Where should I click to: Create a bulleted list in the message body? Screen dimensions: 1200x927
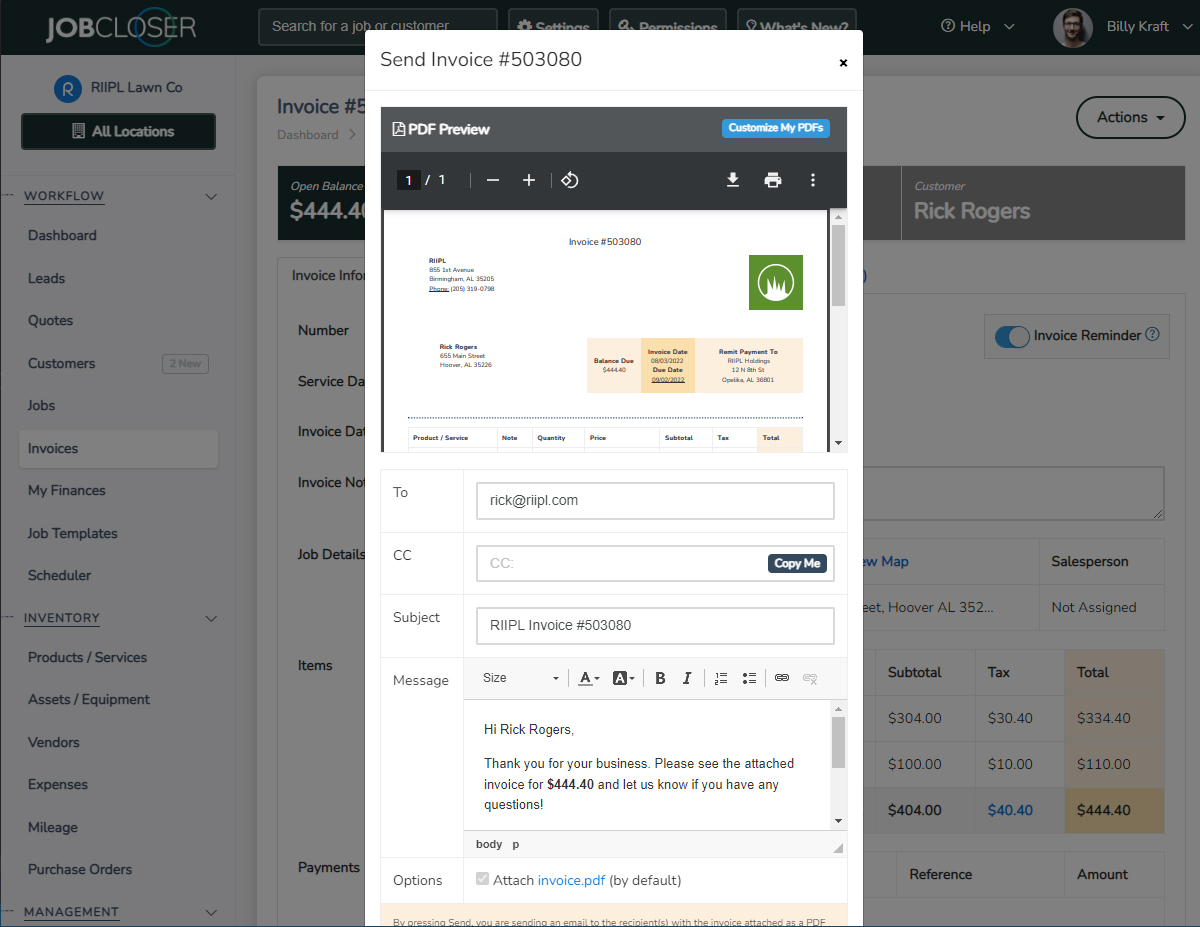pyautogui.click(x=750, y=678)
